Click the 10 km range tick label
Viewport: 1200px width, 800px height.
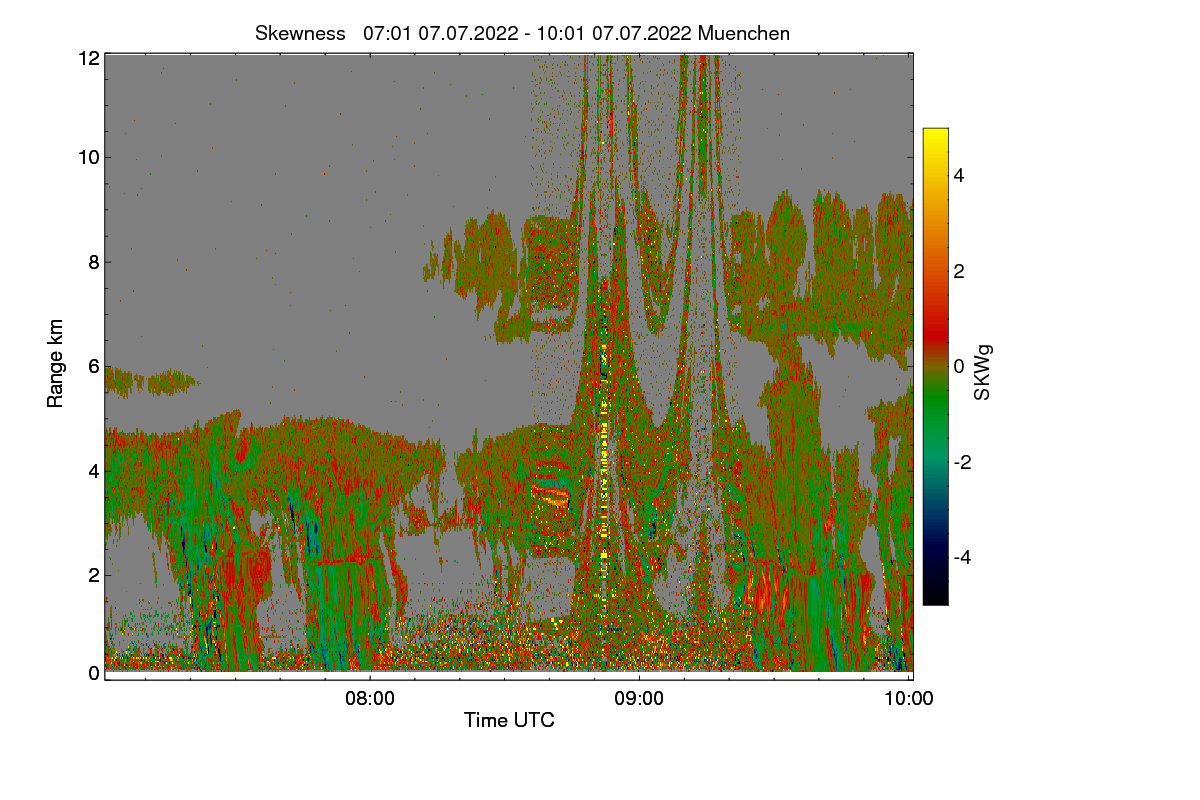tap(89, 157)
